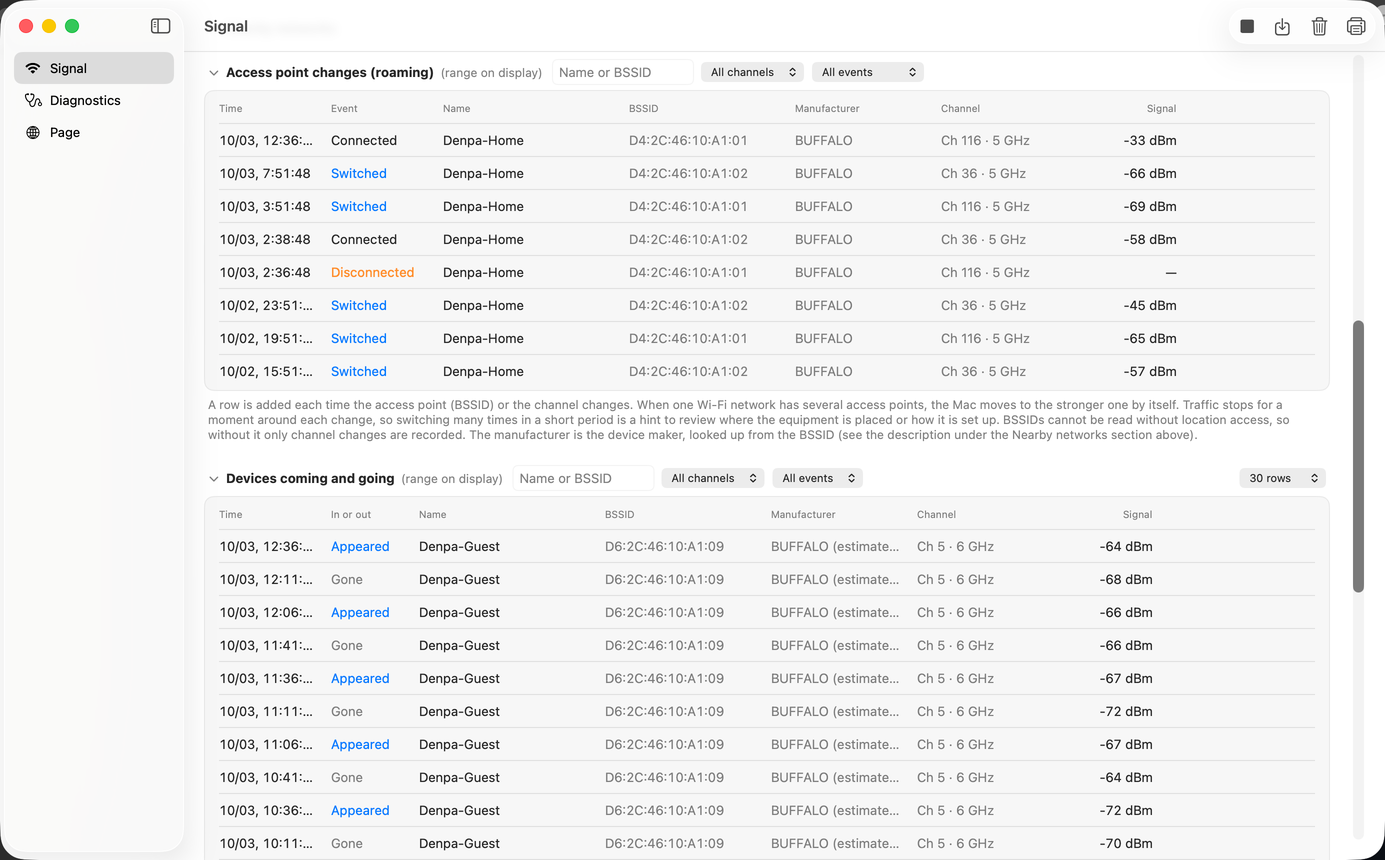
Task: Open Diagnostics in the sidebar
Action: 94,100
